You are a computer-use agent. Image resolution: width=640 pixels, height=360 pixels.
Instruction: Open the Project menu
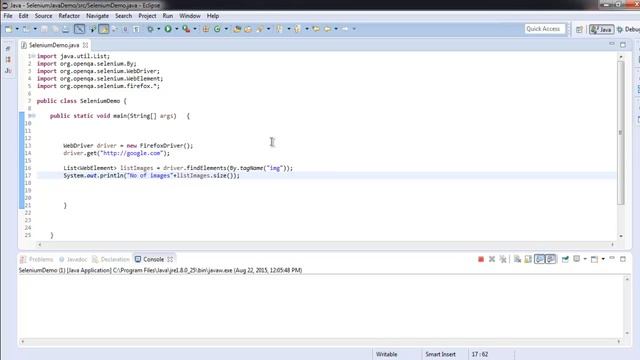pos(147,16)
